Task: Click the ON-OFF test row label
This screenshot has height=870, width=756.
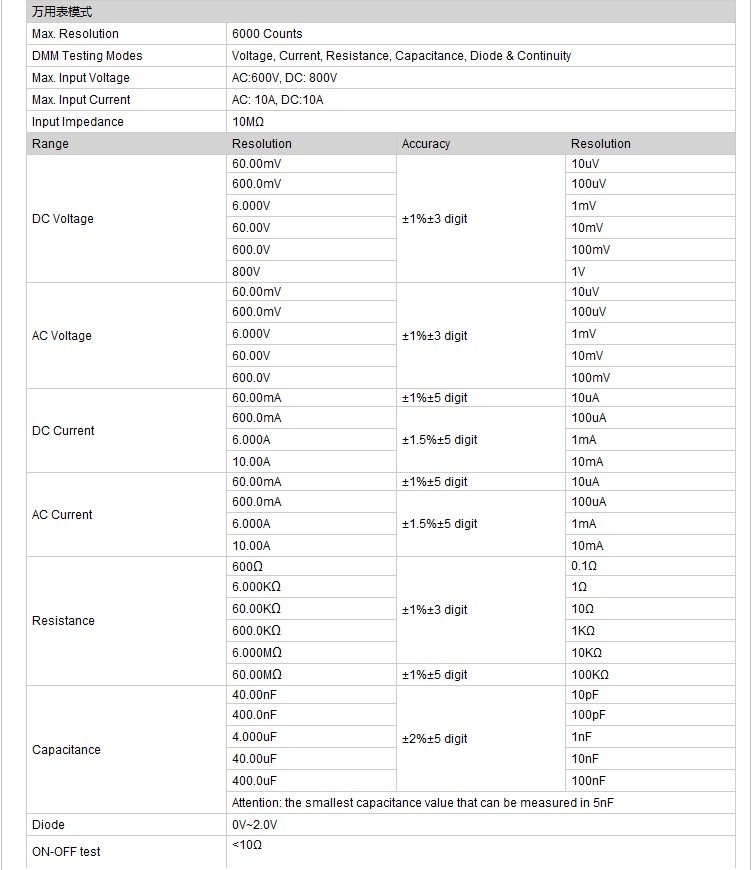Action: 66,852
